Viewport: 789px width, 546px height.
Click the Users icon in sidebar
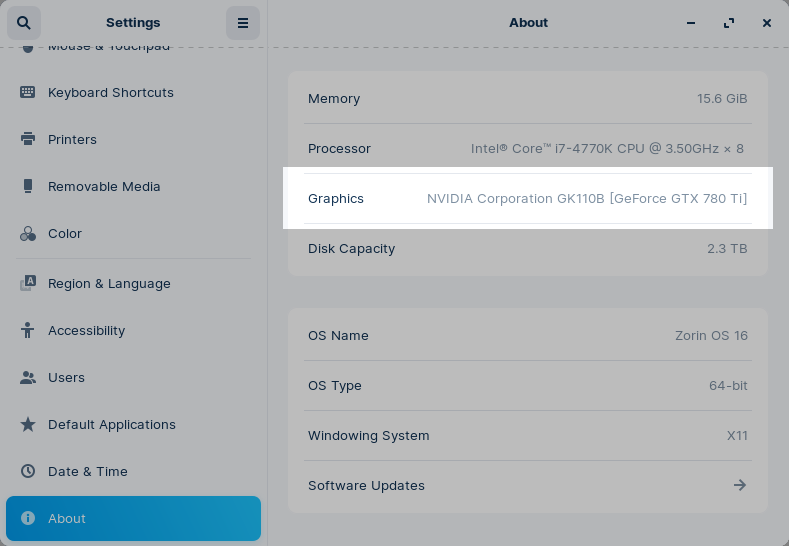[x=28, y=377]
